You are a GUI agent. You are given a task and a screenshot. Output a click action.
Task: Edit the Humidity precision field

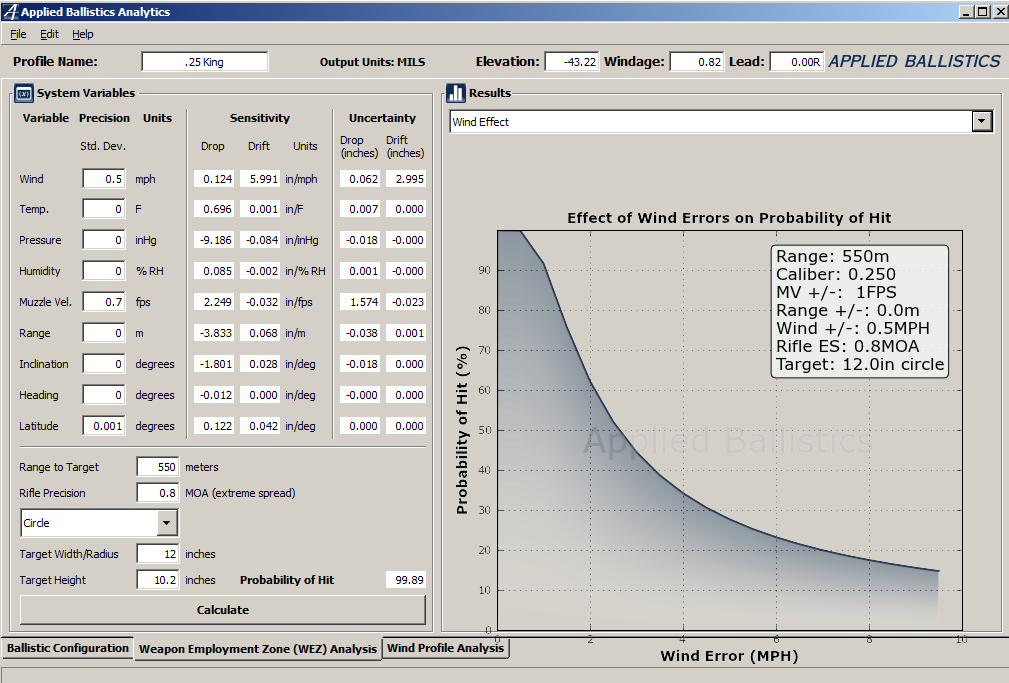point(104,271)
